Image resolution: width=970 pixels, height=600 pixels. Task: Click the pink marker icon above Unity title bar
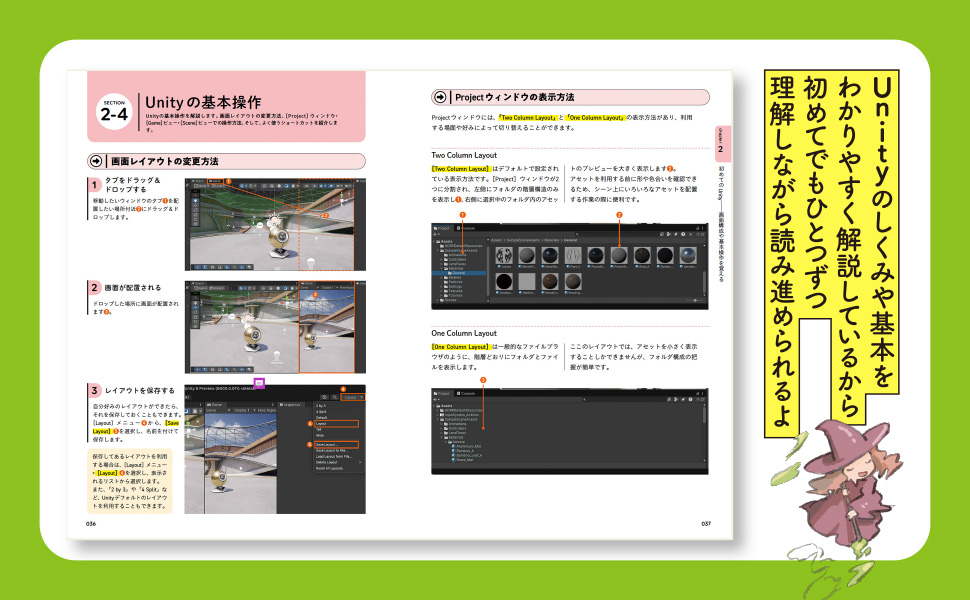pos(259,383)
